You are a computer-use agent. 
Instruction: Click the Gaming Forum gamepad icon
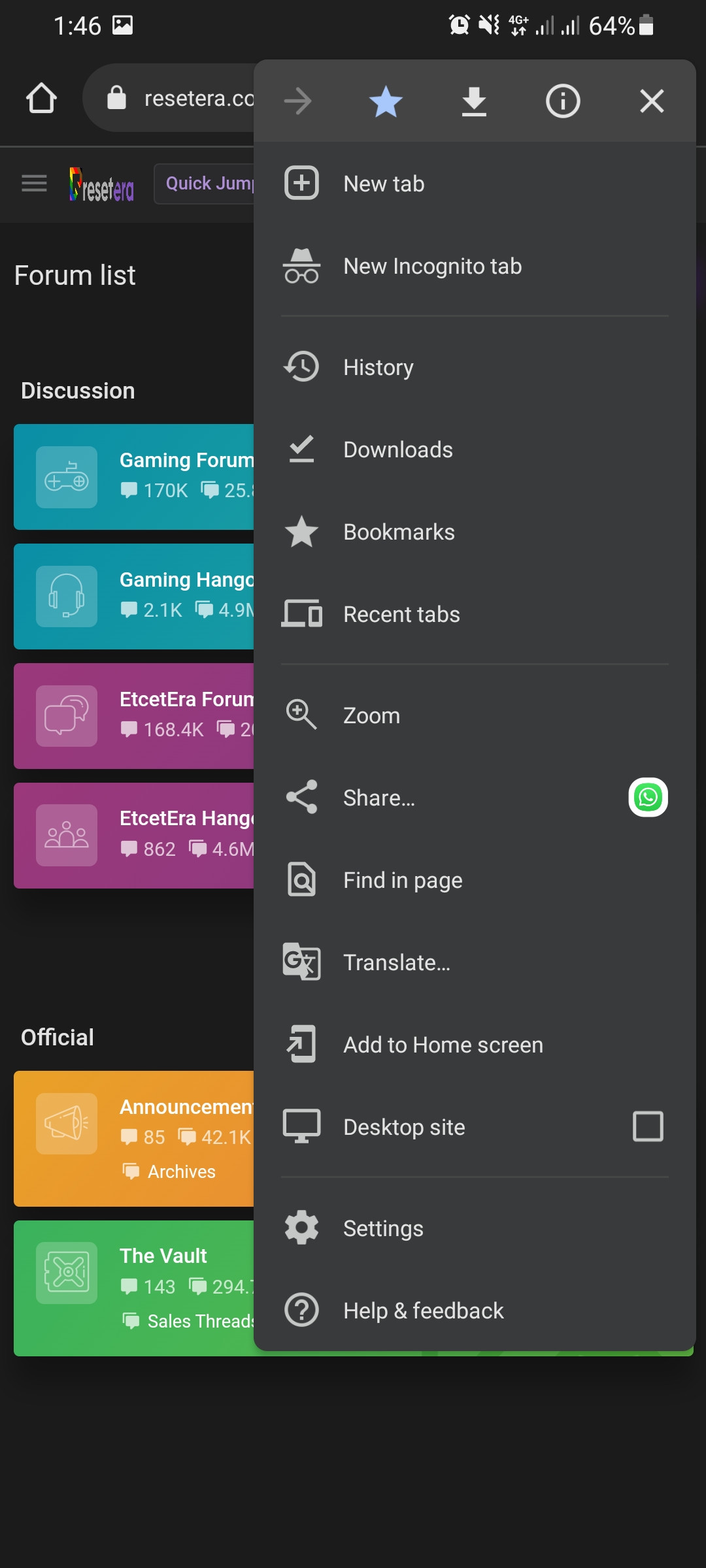[67, 477]
